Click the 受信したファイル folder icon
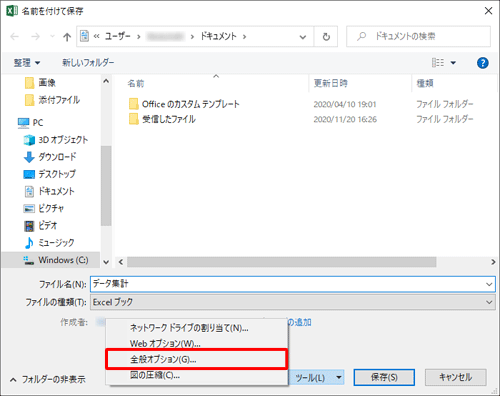The image size is (500, 396). click(134, 119)
